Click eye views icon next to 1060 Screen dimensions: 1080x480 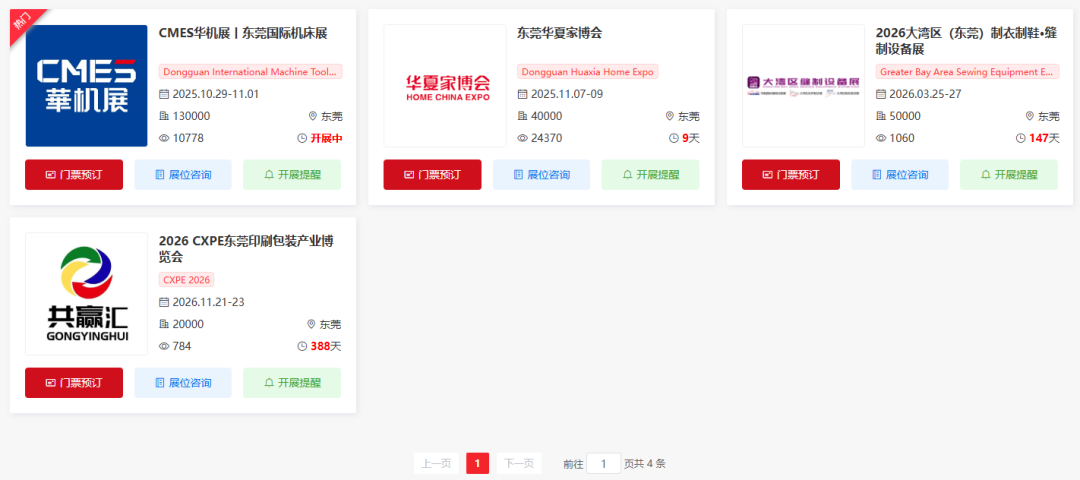tap(881, 138)
